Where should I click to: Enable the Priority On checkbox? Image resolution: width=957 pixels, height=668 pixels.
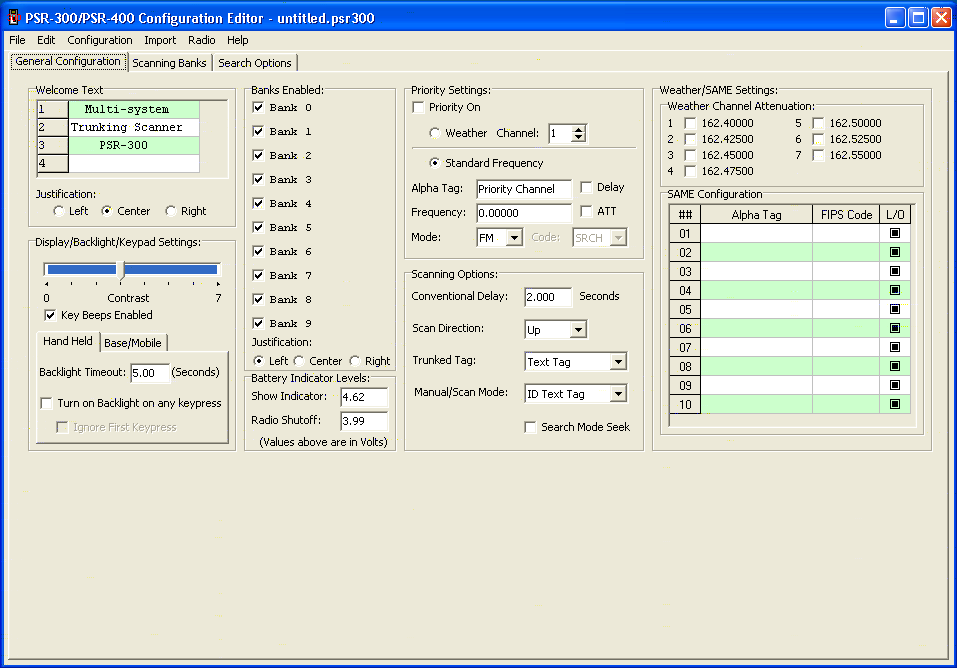(419, 107)
